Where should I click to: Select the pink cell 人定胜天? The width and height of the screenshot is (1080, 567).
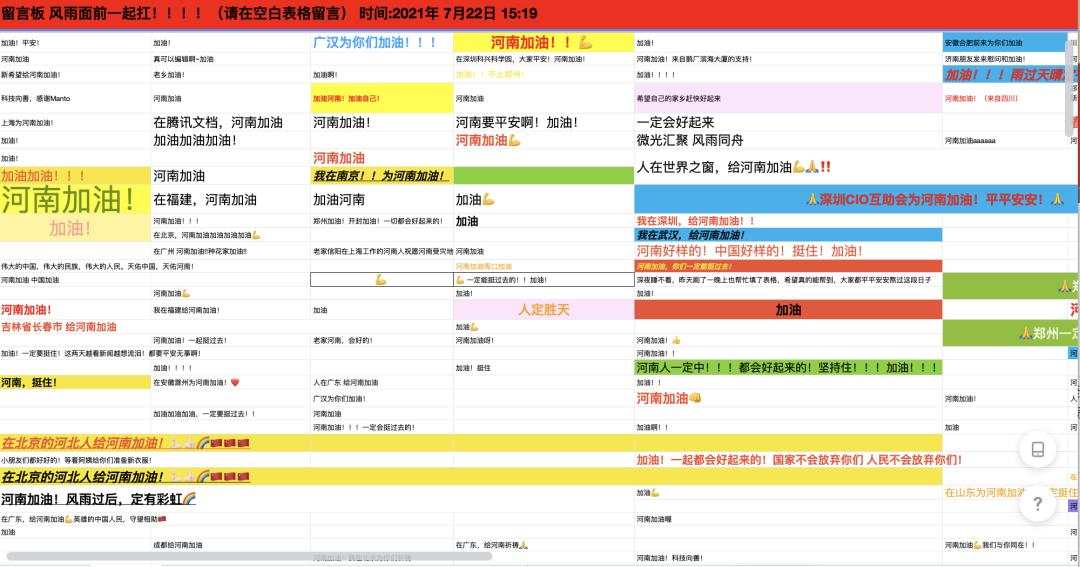(543, 310)
